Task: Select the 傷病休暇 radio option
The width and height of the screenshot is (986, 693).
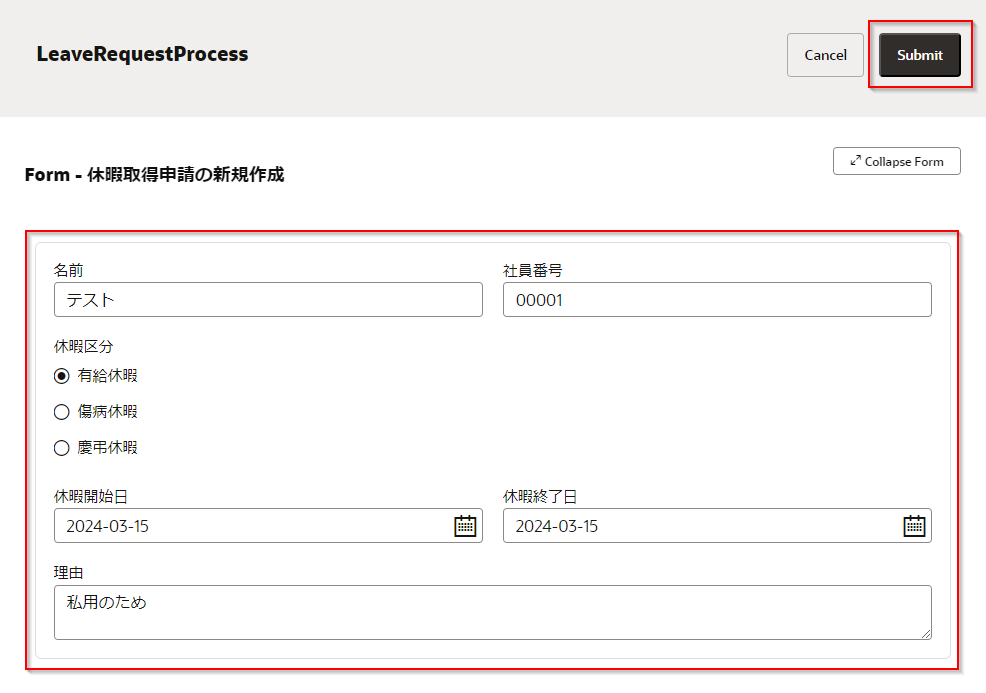Action: (62, 412)
